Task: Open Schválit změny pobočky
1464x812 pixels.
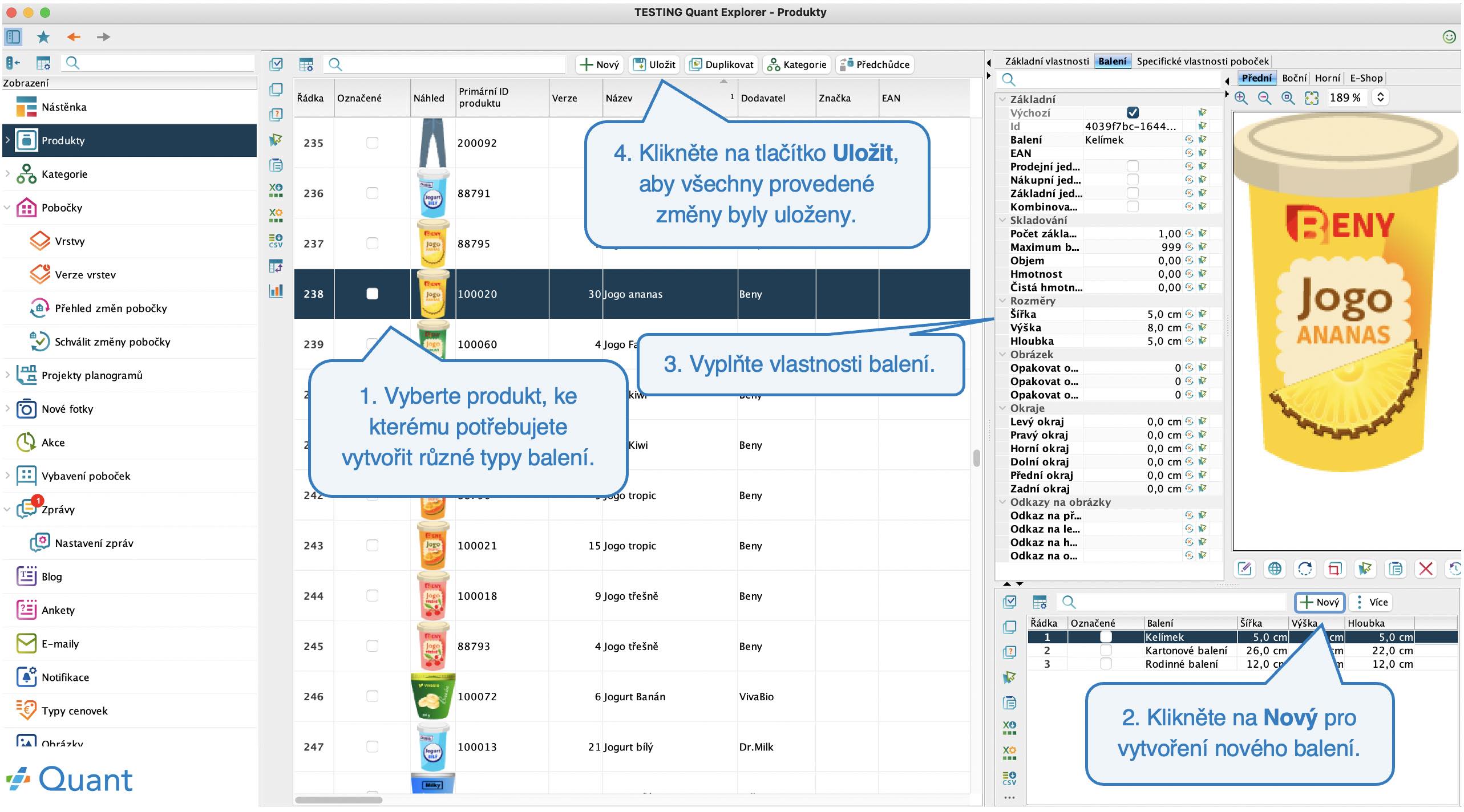Action: (x=112, y=342)
